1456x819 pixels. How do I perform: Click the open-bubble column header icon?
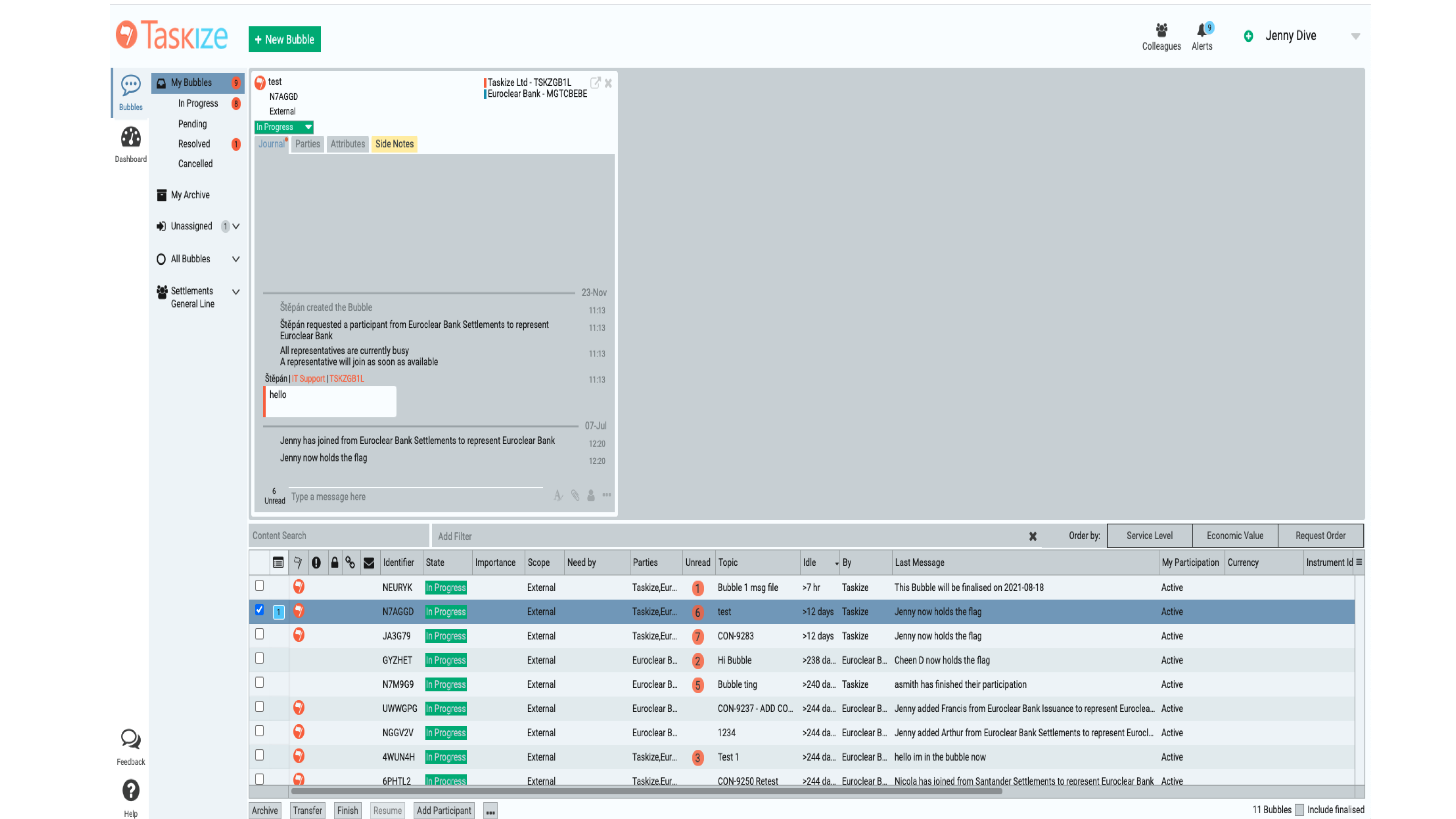[278, 562]
